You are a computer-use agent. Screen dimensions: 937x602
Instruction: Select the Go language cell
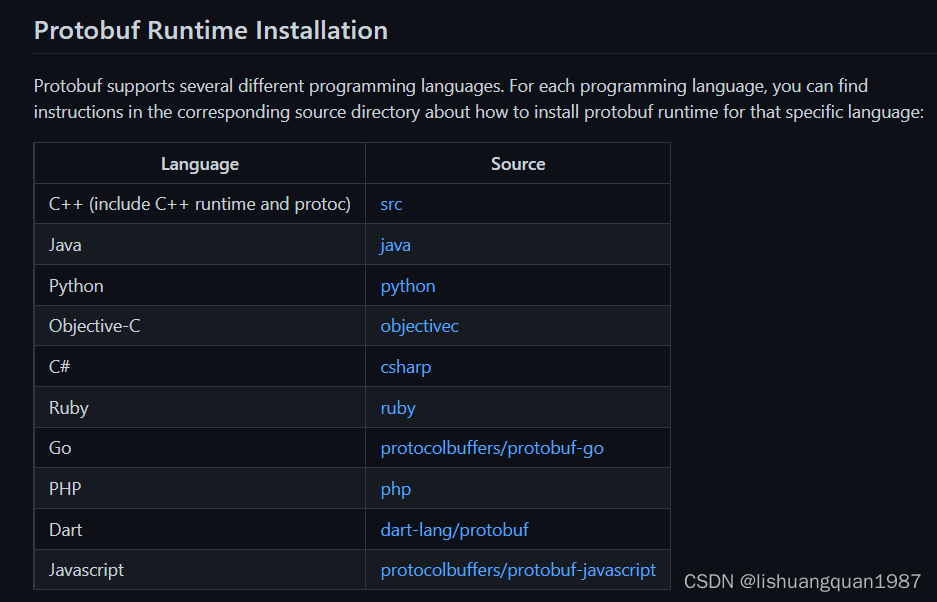[x=60, y=448]
